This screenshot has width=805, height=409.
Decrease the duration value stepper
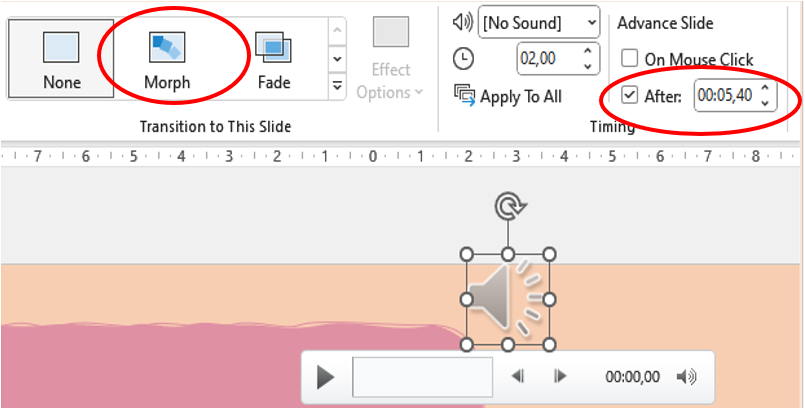tap(588, 67)
